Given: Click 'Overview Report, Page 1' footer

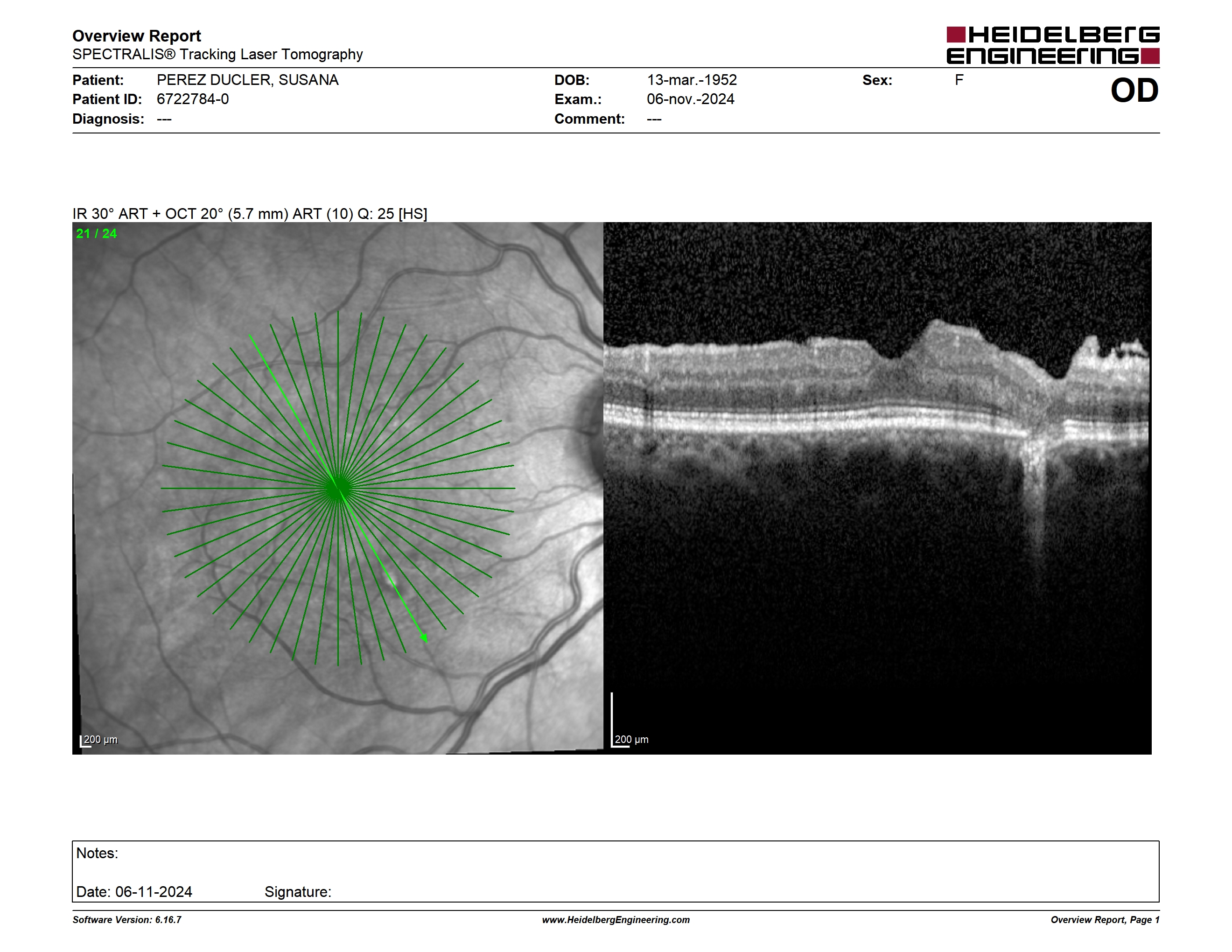Looking at the screenshot, I should click(x=1105, y=920).
